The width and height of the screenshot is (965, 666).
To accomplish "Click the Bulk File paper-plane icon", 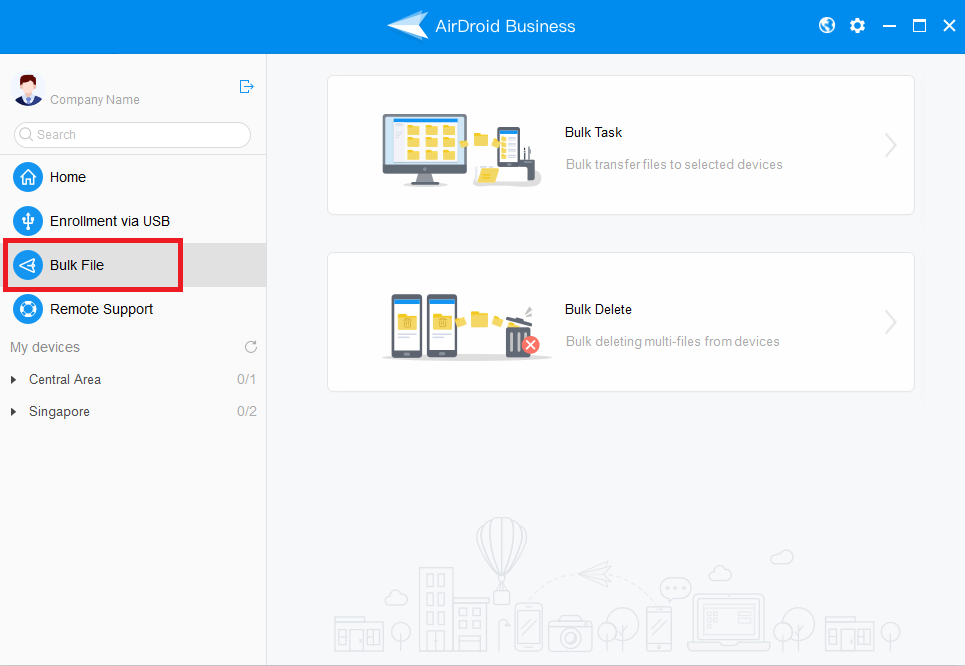I will pos(28,265).
